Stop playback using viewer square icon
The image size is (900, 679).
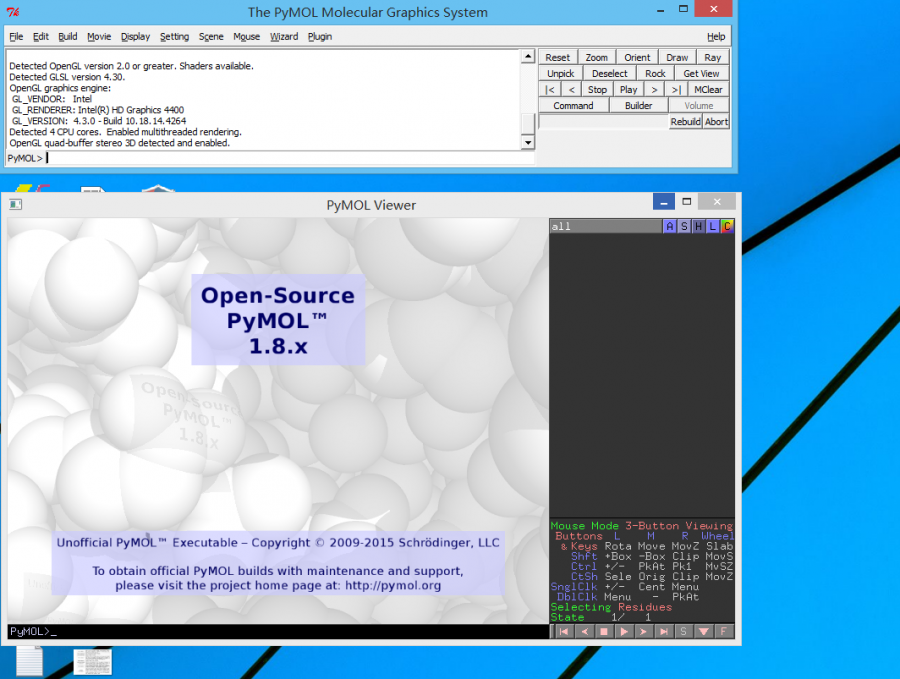[x=604, y=631]
